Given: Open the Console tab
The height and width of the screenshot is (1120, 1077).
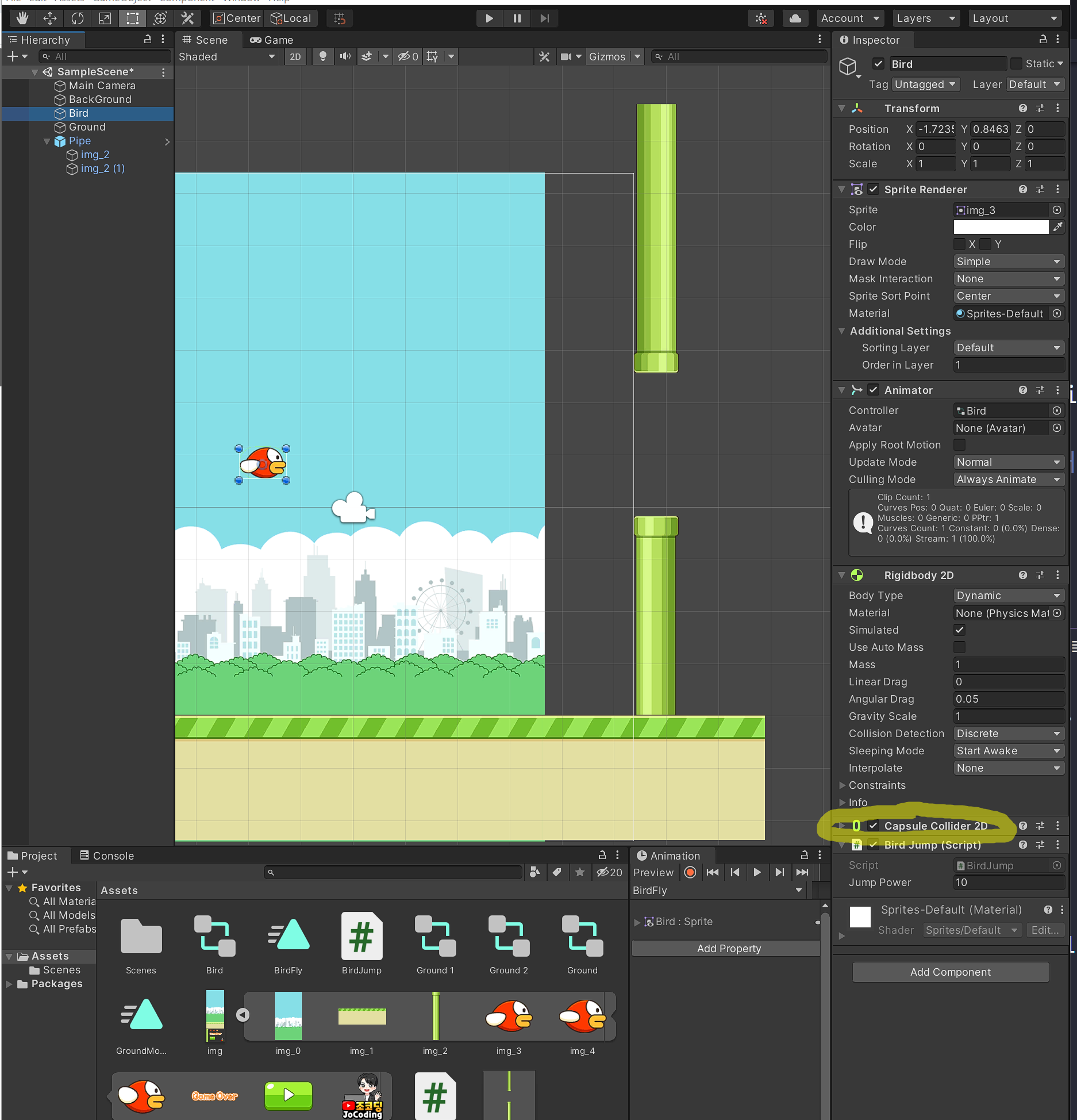Looking at the screenshot, I should tap(107, 856).
